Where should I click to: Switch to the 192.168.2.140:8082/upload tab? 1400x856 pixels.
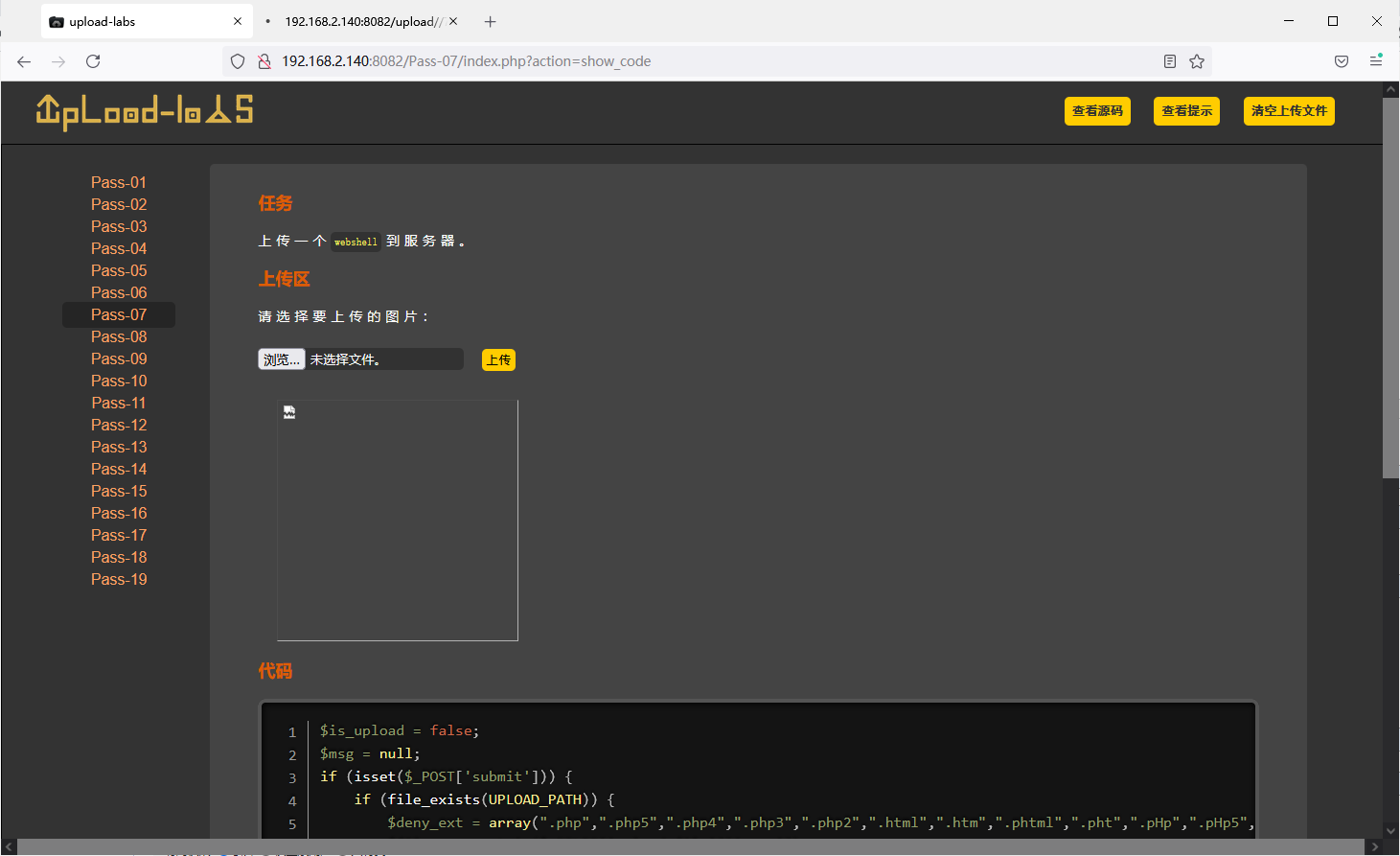[361, 21]
